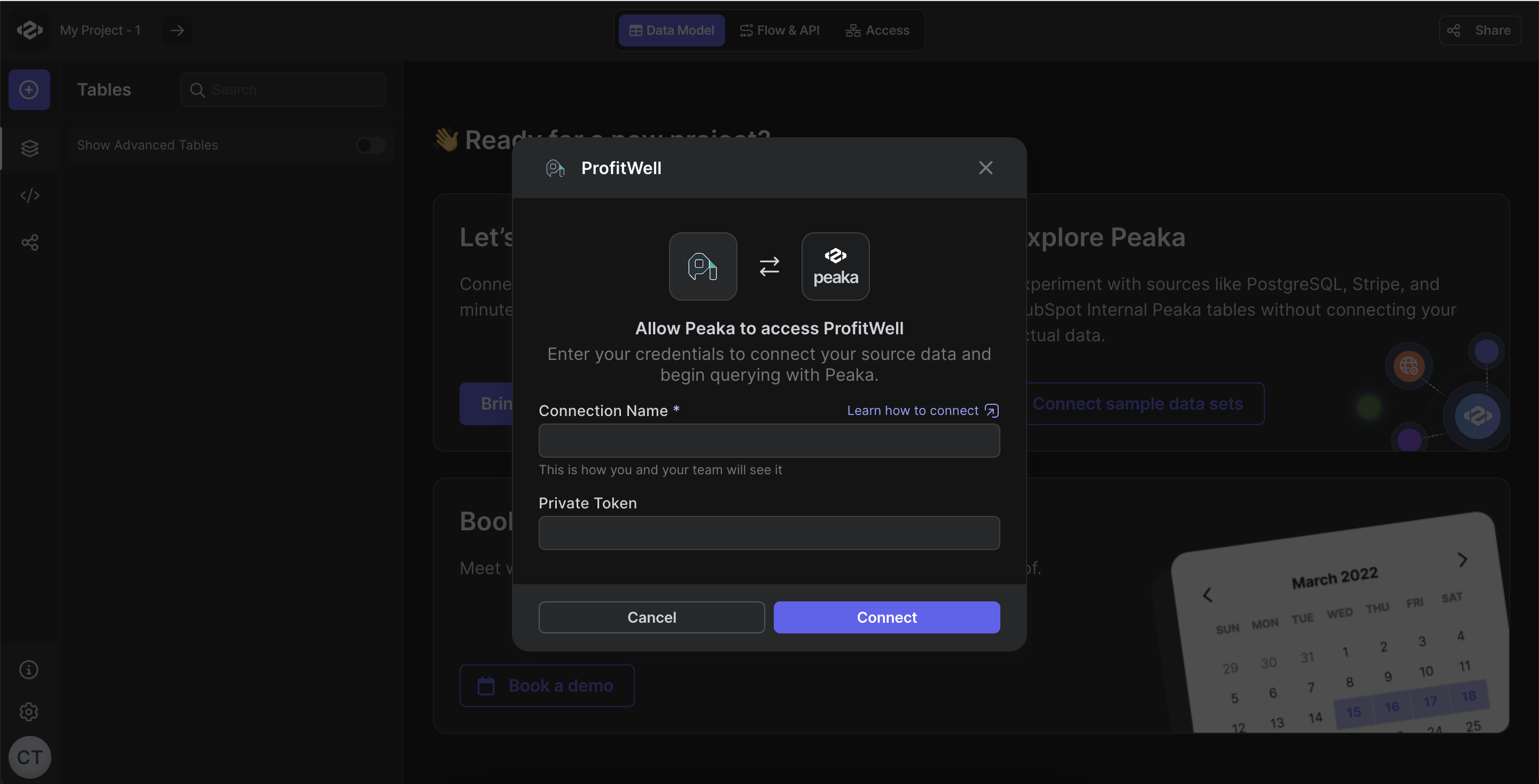Click the Explore Peaka heading

click(1105, 237)
